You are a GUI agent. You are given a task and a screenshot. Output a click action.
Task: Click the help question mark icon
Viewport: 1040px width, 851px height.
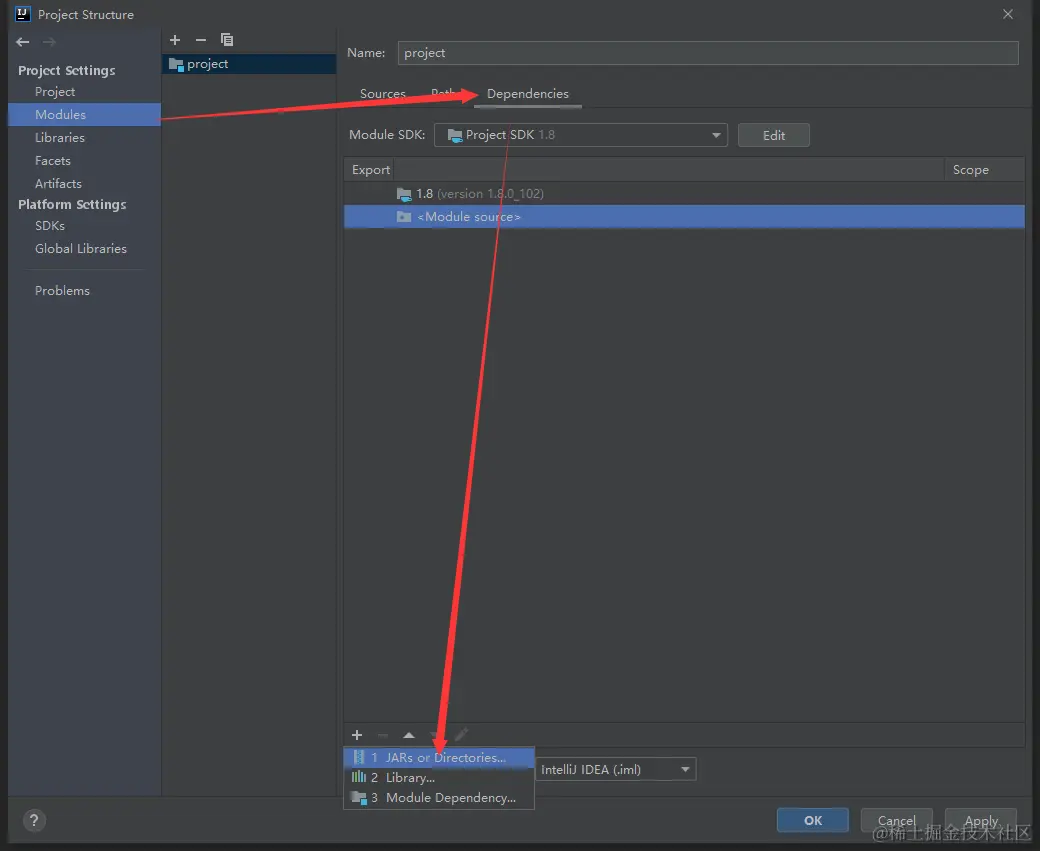[x=34, y=820]
